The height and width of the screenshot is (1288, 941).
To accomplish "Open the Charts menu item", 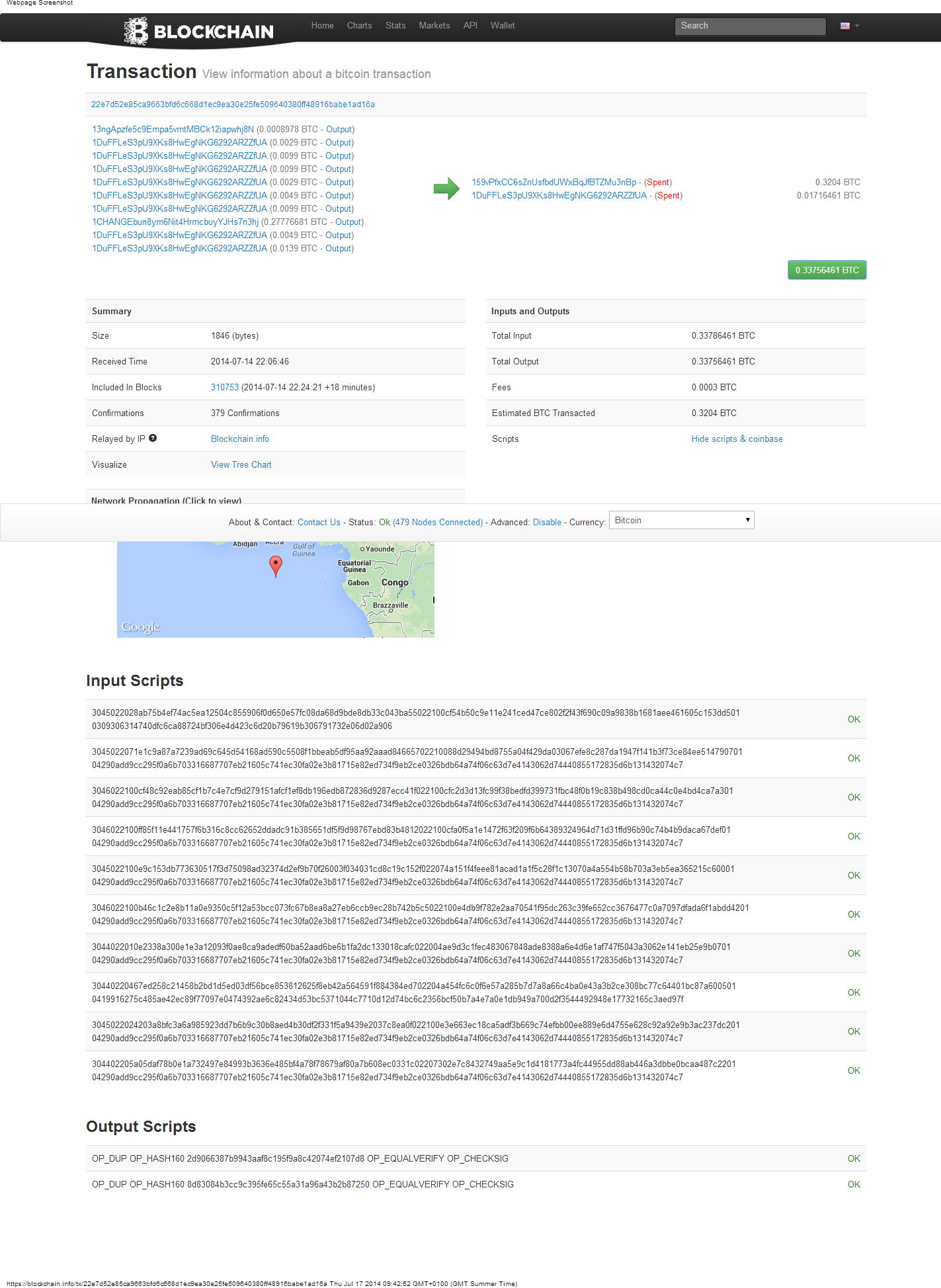I will (x=359, y=26).
